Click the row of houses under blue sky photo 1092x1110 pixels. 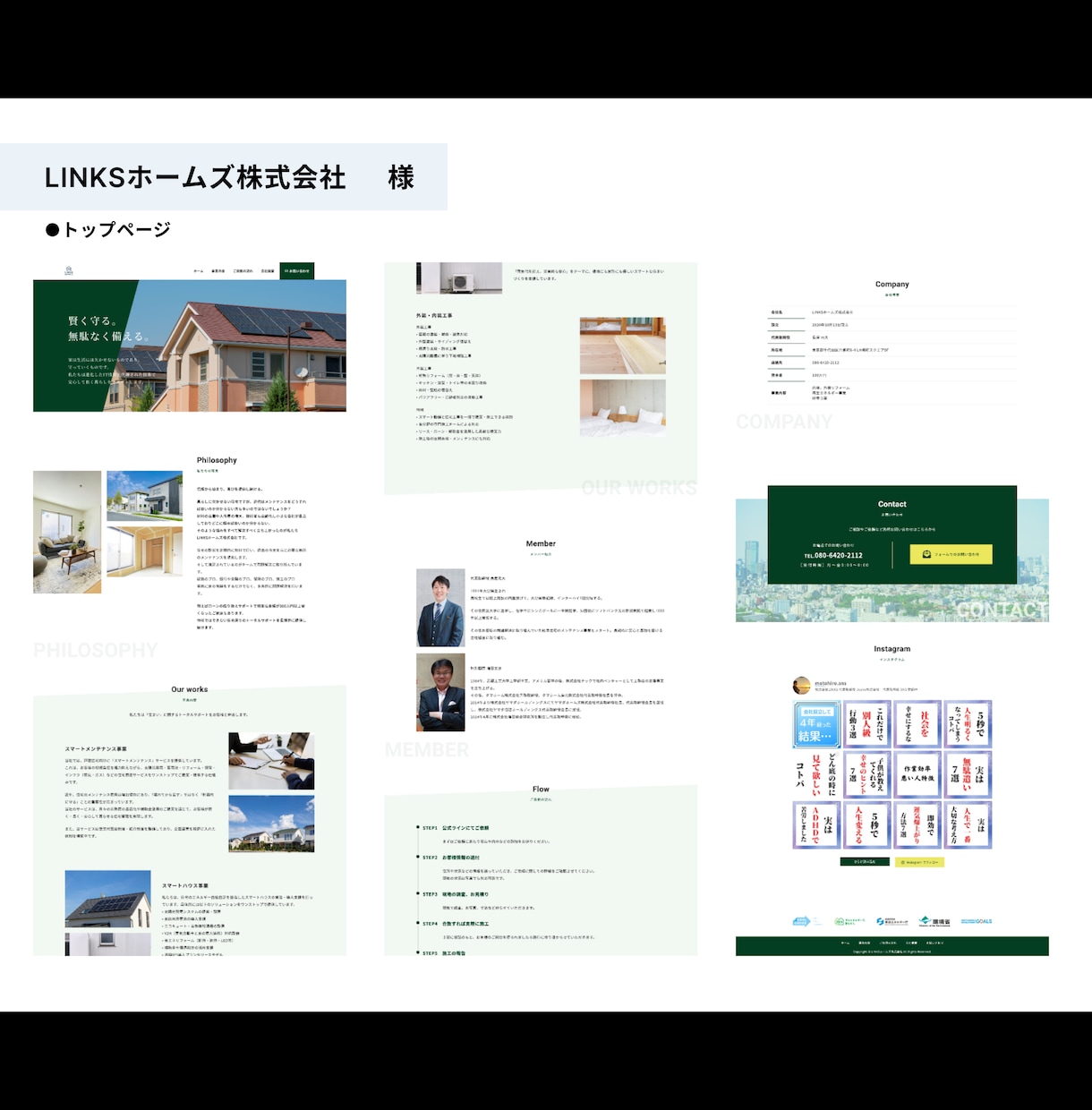click(x=271, y=824)
